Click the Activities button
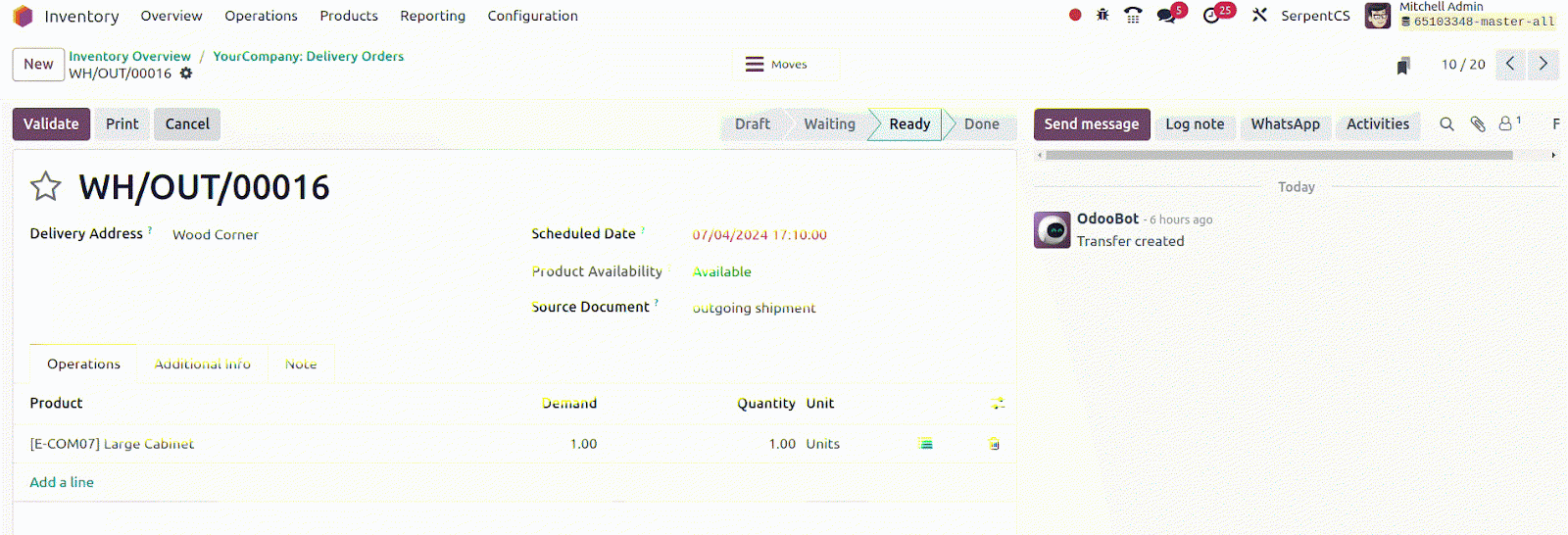This screenshot has height=535, width=1568. tap(1377, 124)
